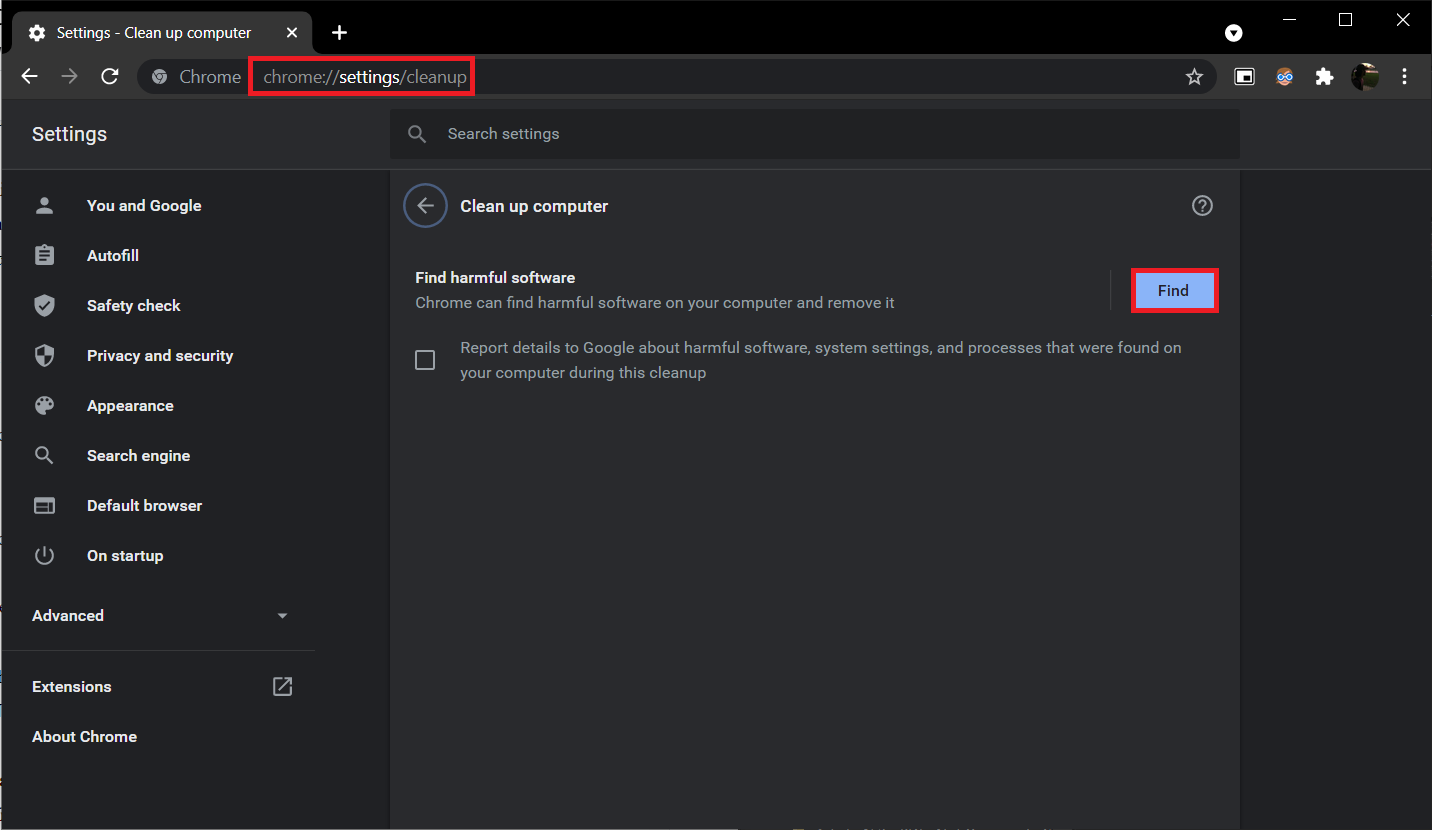This screenshot has height=830, width=1432.
Task: Click the picture-in-picture extension icon in toolbar
Action: [x=1244, y=77]
